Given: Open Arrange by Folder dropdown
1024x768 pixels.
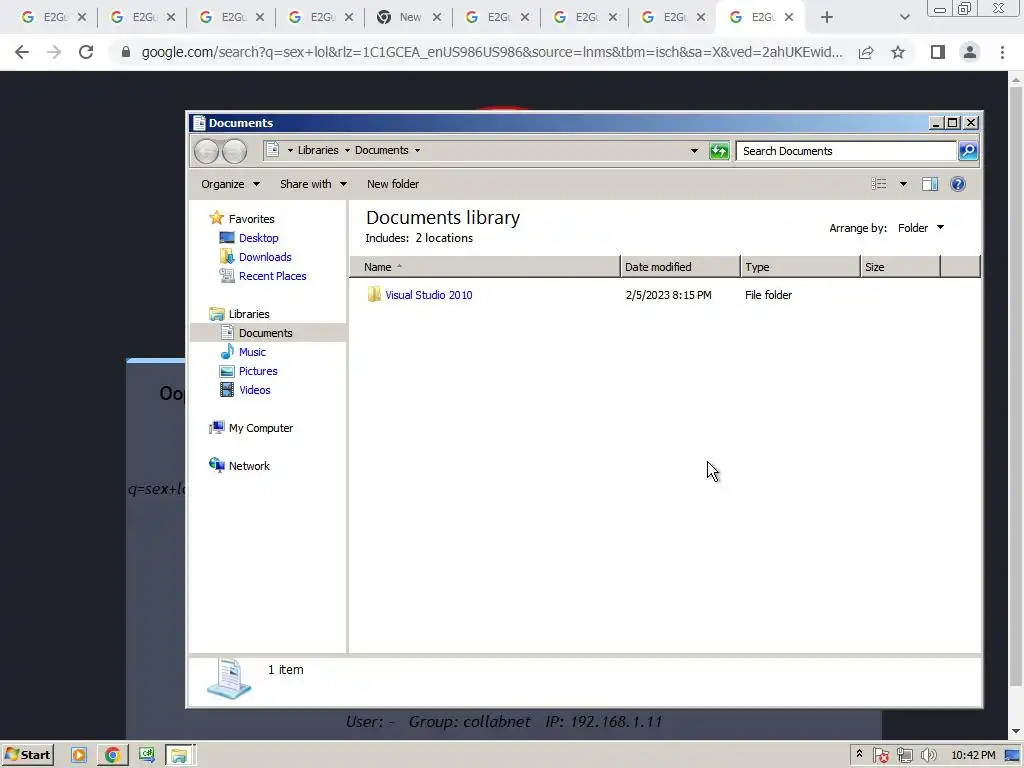Looking at the screenshot, I should click(921, 228).
